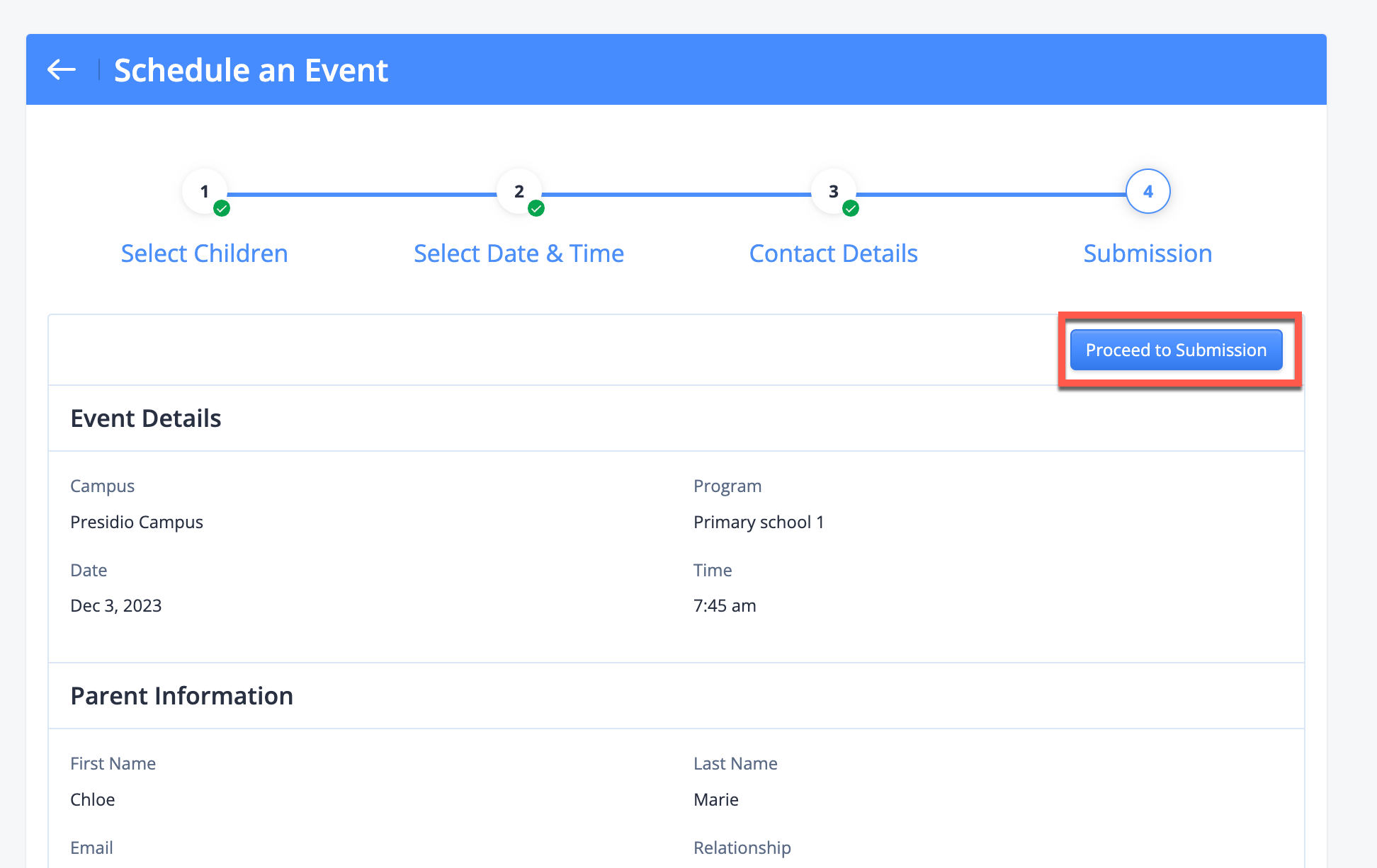The image size is (1377, 868).
Task: Click step circle 3 in the progress bar
Action: (x=833, y=191)
